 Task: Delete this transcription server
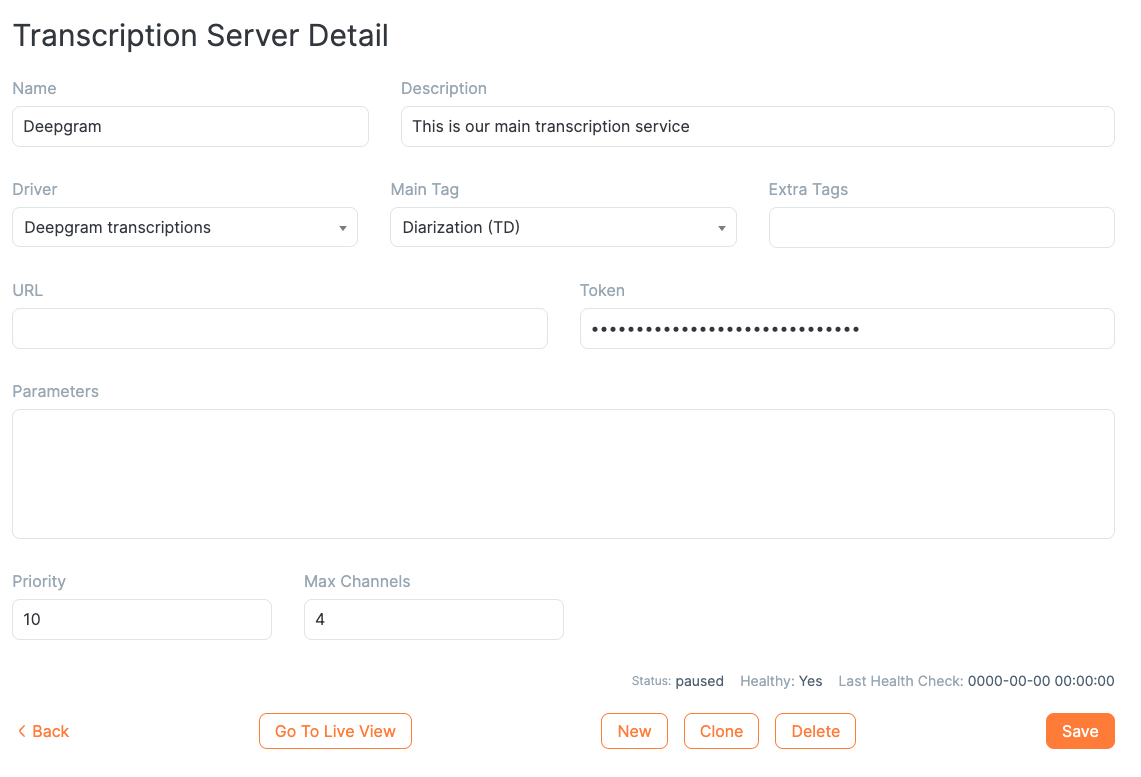coord(815,731)
